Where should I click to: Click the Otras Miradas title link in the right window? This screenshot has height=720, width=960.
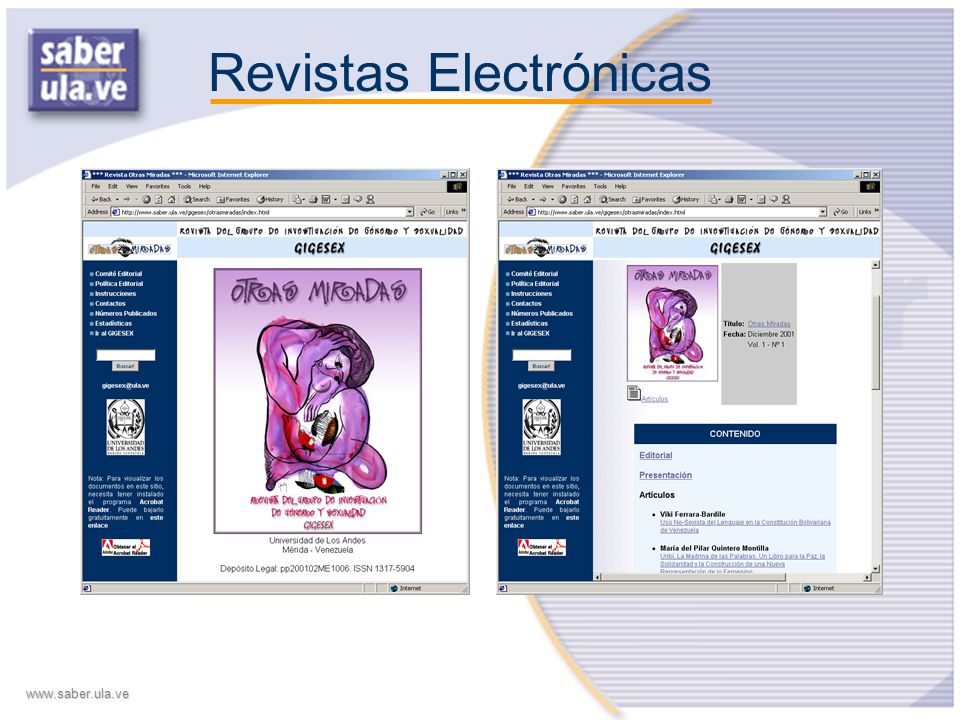[769, 324]
